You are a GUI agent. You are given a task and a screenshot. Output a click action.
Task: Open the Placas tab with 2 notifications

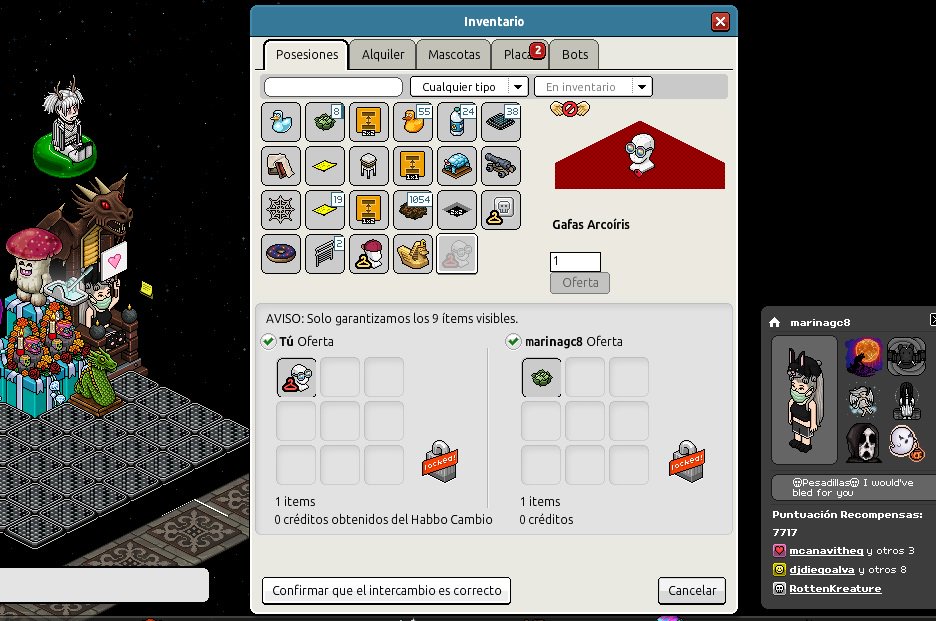(519, 54)
